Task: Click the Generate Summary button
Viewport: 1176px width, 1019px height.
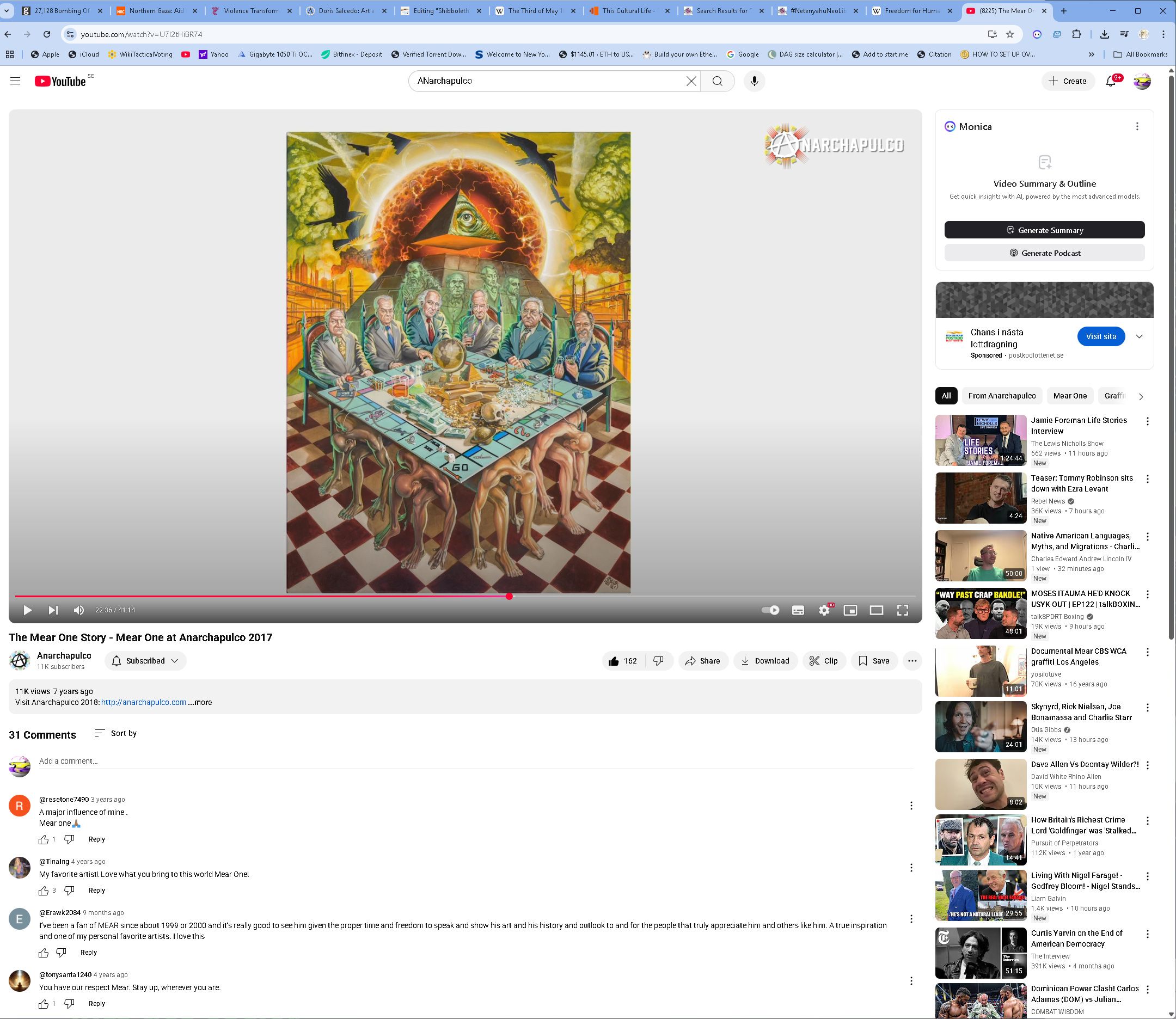Action: [x=1044, y=230]
